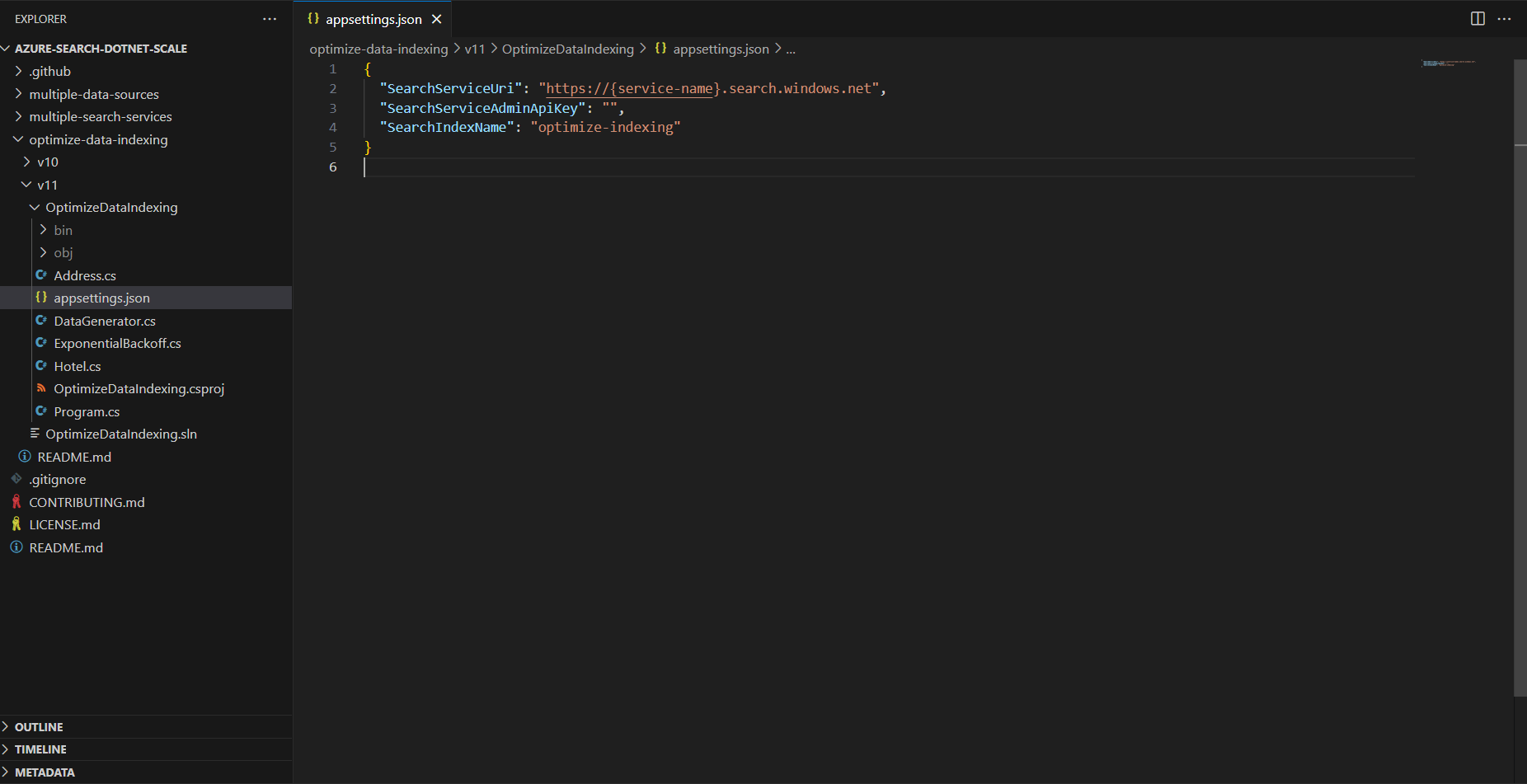Click the split editor icon top right
This screenshot has height=784, width=1527.
pos(1476,18)
